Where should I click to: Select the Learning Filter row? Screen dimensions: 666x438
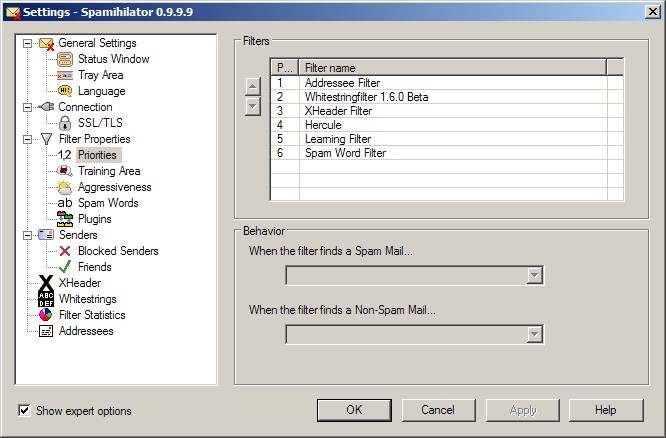[x=447, y=139]
